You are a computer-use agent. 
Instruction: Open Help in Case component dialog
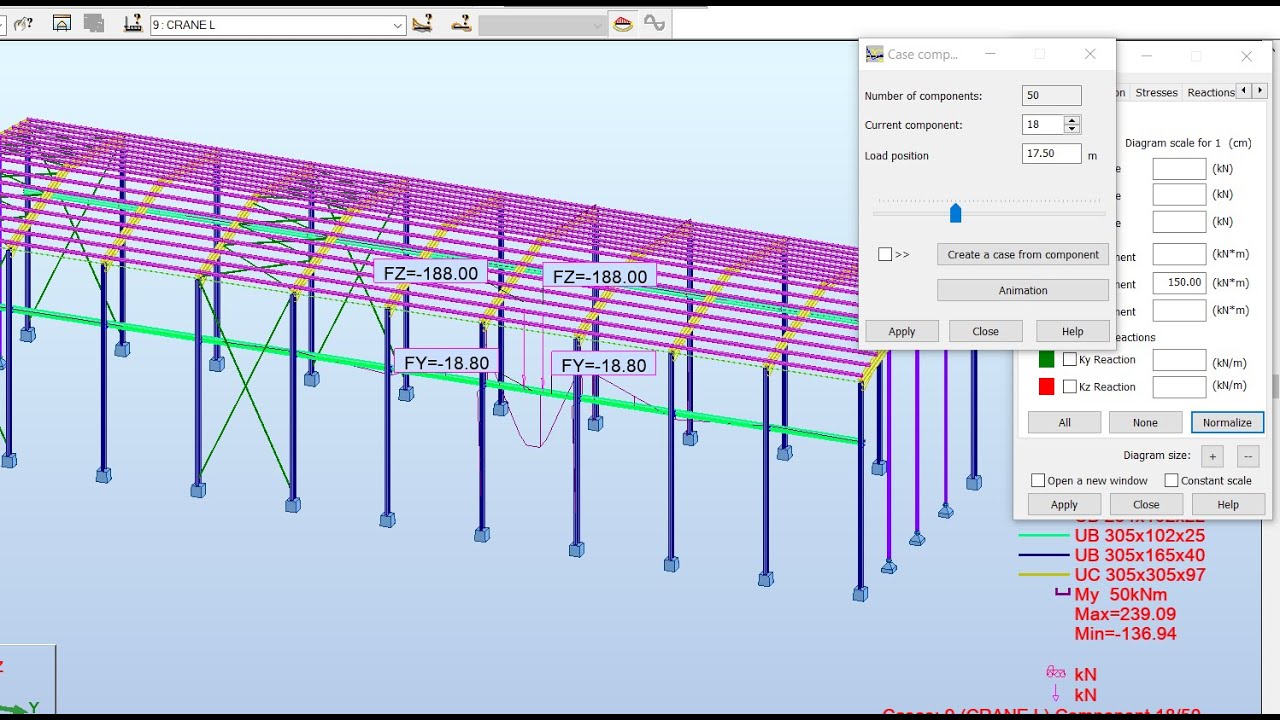pyautogui.click(x=1072, y=331)
